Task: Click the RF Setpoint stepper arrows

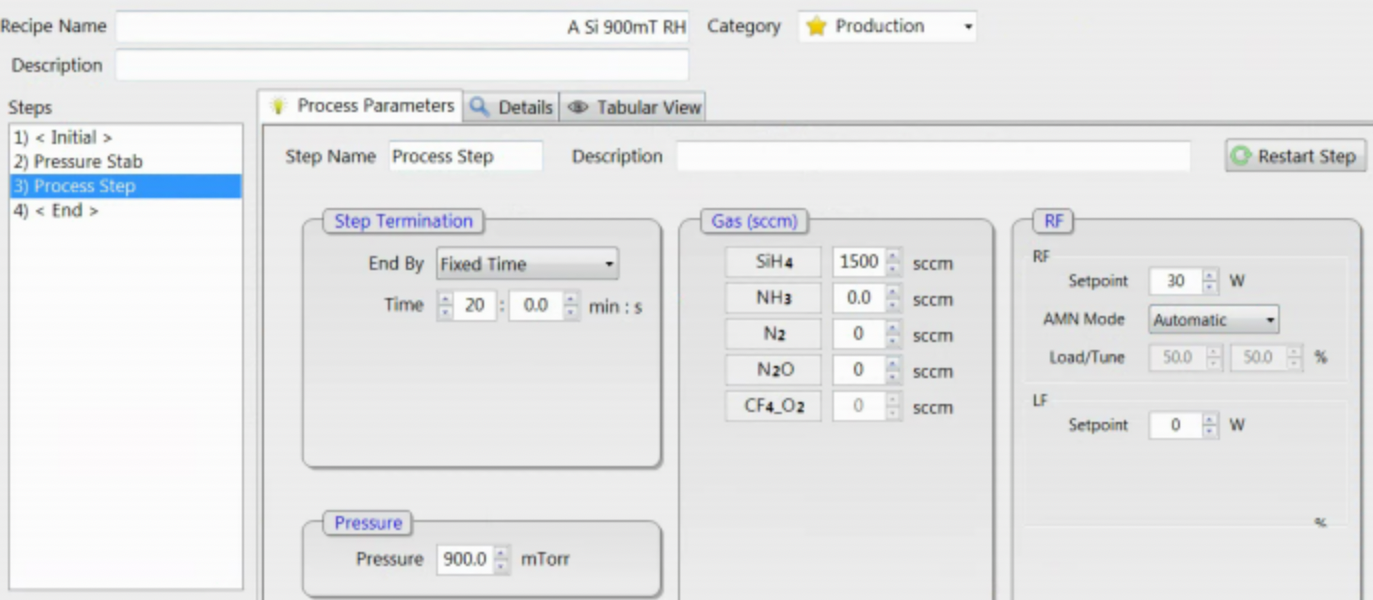Action: (1211, 282)
